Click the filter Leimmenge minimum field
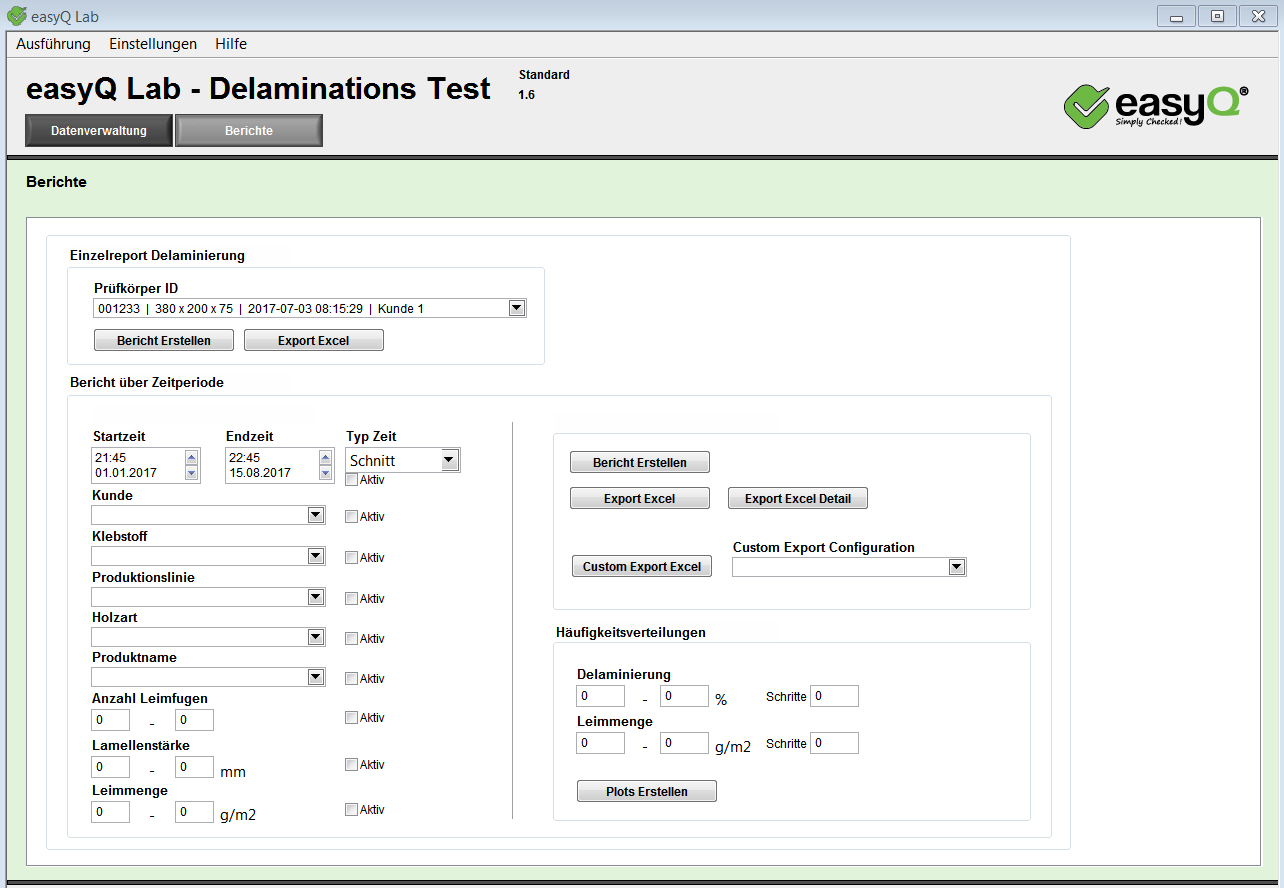The width and height of the screenshot is (1284, 888). point(110,812)
